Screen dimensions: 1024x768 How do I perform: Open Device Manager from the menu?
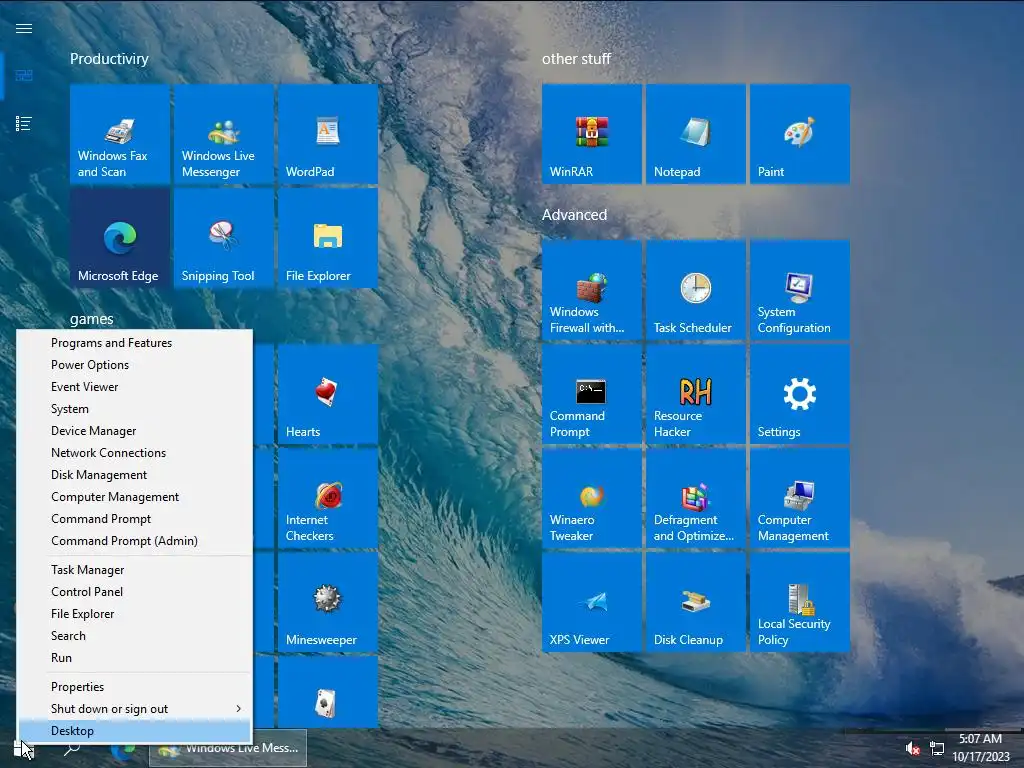135,431
